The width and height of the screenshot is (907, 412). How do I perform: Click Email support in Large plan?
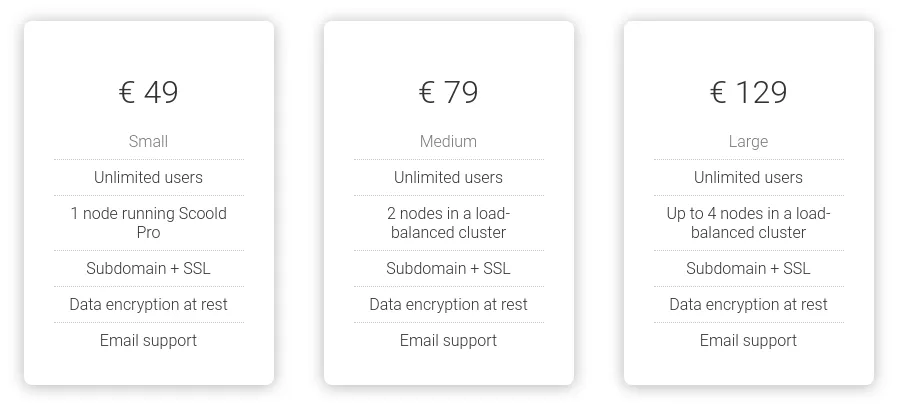[x=748, y=340]
